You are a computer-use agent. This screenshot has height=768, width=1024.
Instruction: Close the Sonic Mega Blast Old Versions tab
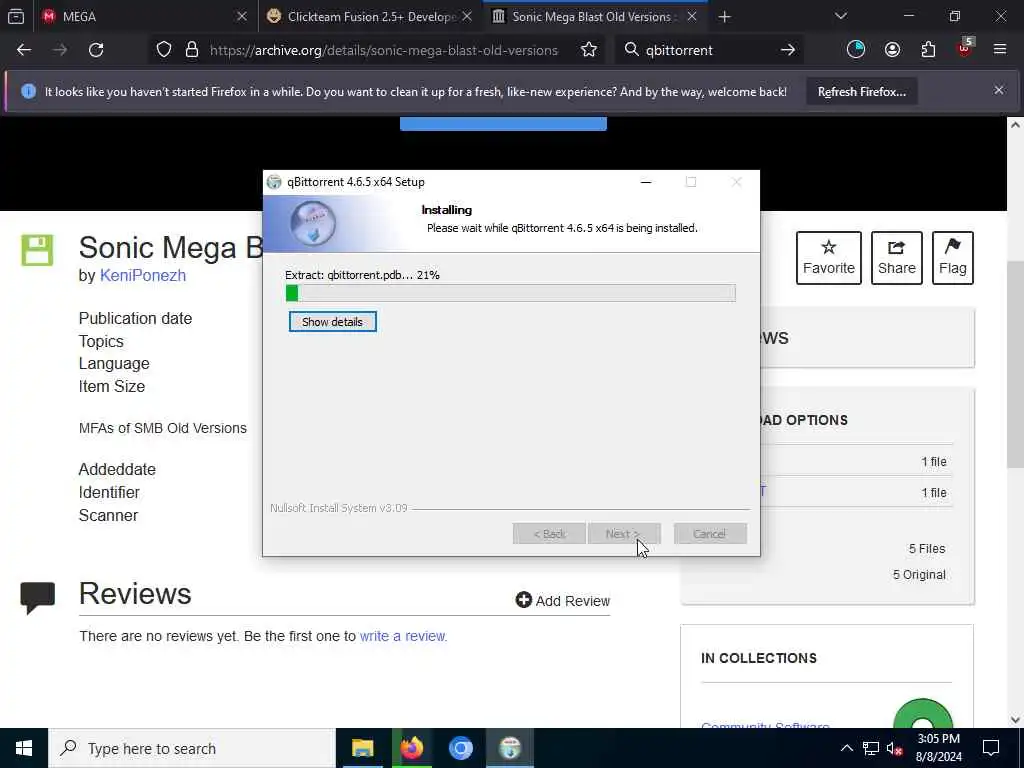click(692, 16)
